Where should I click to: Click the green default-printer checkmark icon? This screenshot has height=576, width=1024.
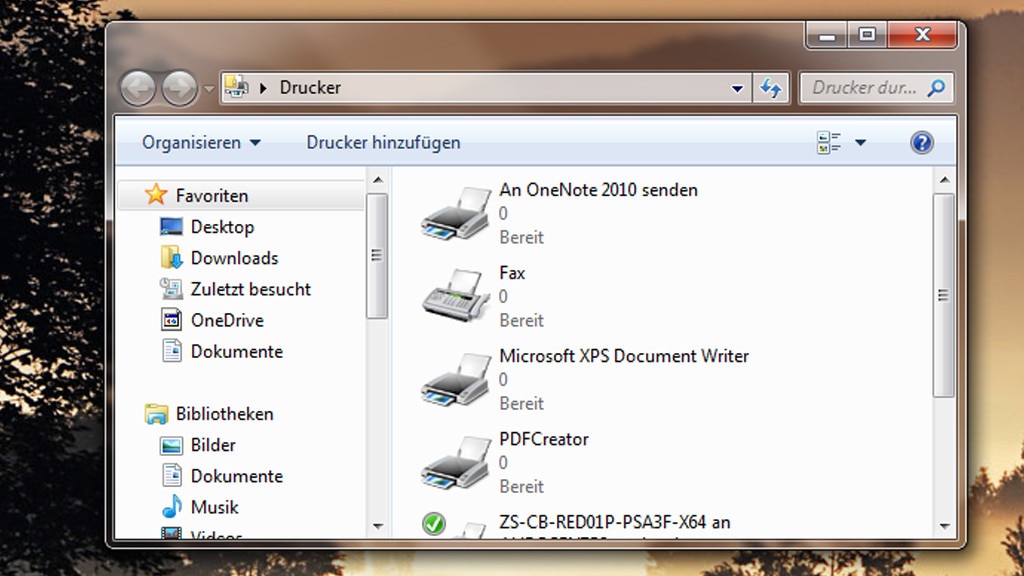coord(434,524)
